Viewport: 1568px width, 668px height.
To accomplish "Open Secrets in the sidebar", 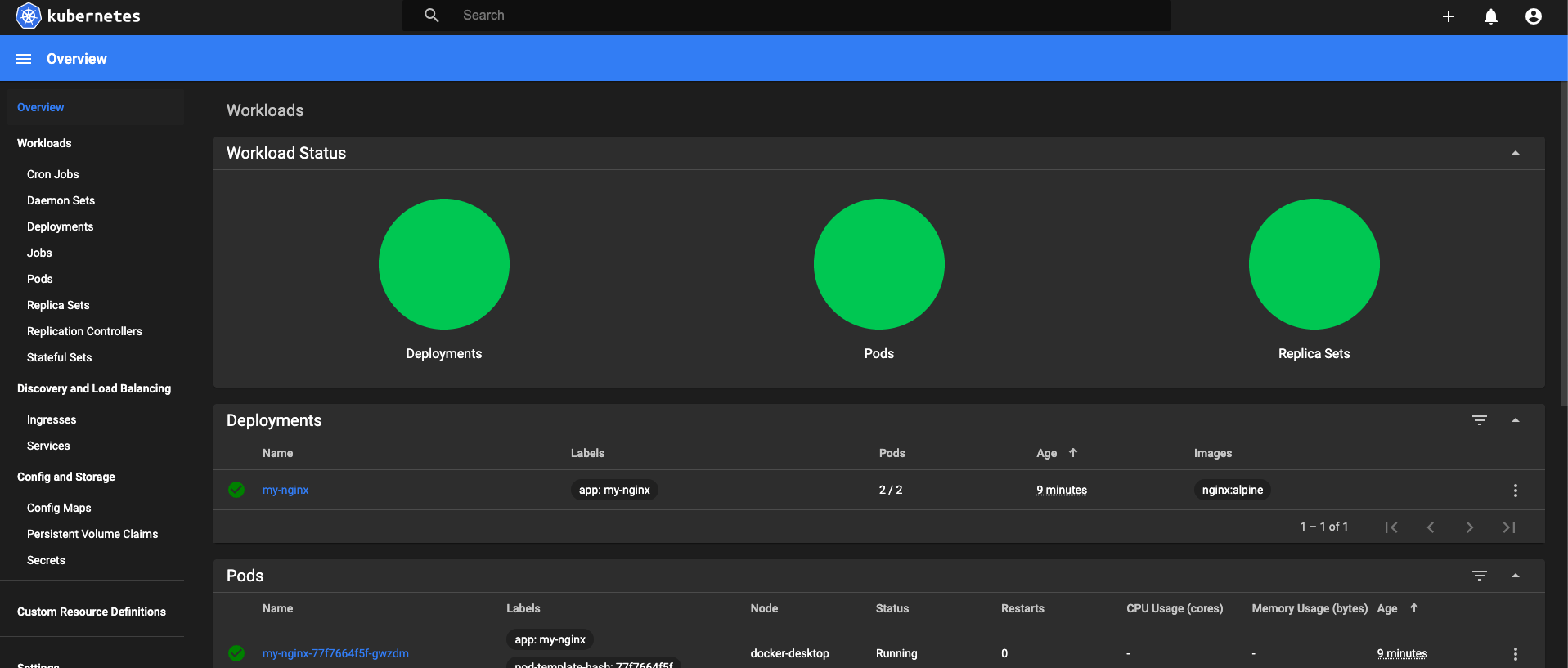I will pyautogui.click(x=46, y=560).
